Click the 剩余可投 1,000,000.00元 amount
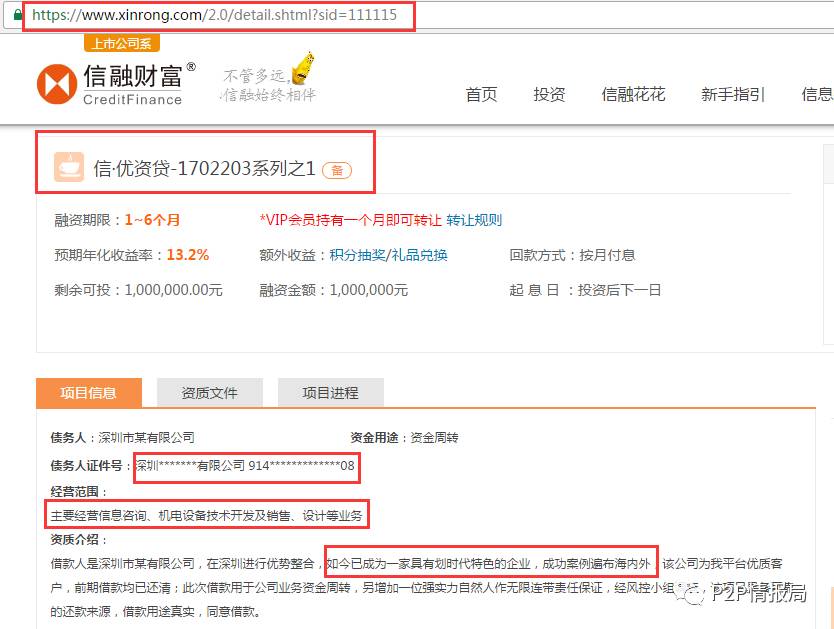 point(138,290)
